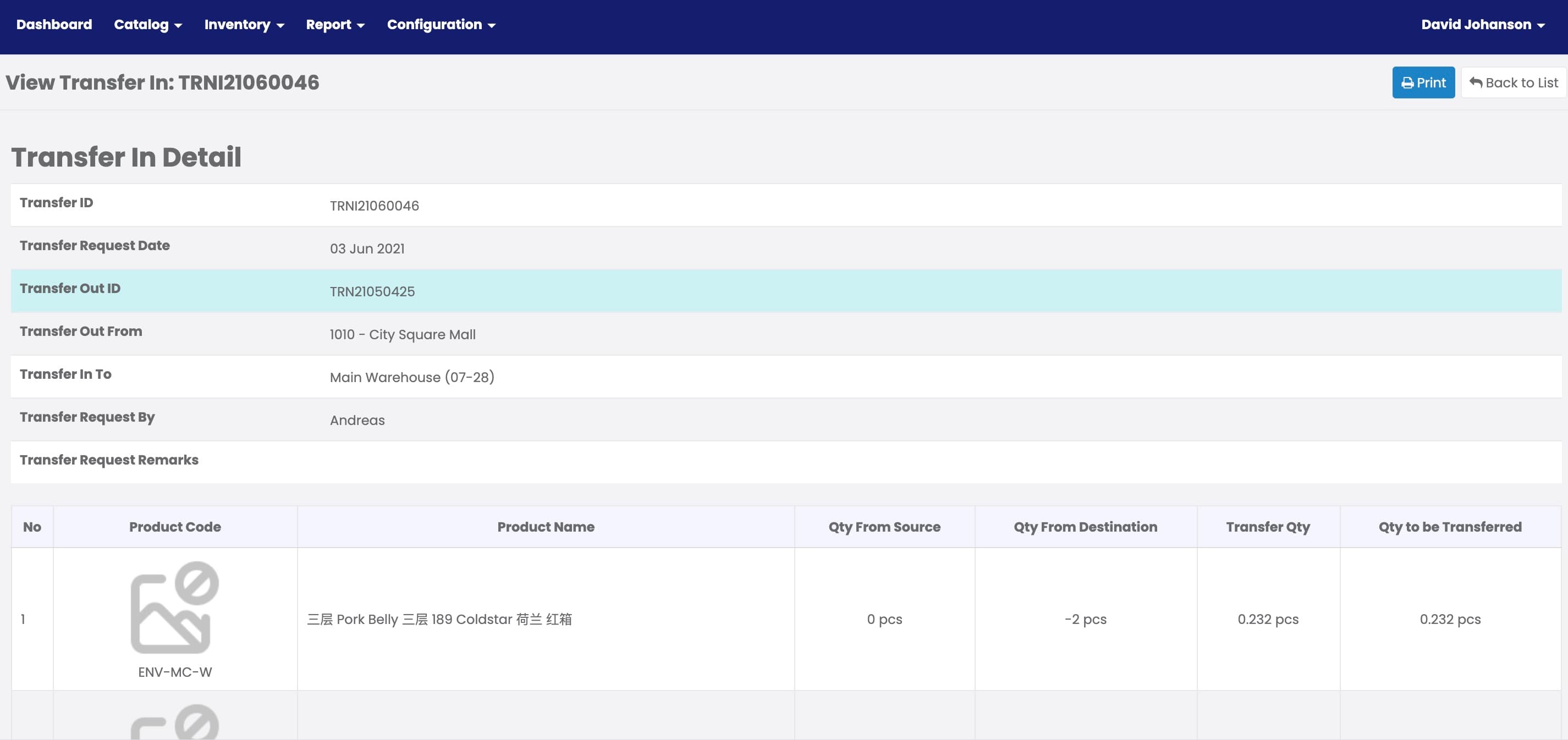Viewport: 1568px width, 740px height.
Task: Click the Transfer Out ID value TRN21050425
Action: (372, 291)
